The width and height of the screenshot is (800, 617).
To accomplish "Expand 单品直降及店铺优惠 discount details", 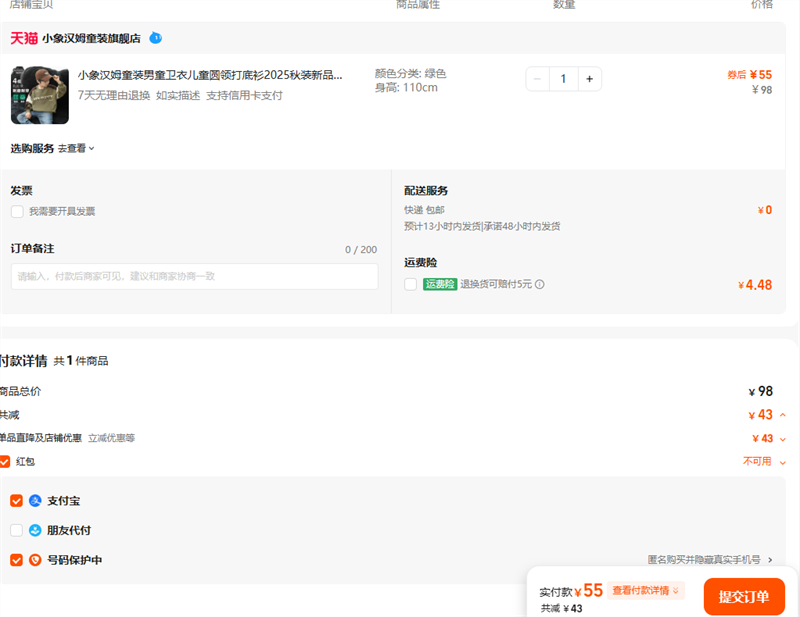I will click(x=782, y=439).
